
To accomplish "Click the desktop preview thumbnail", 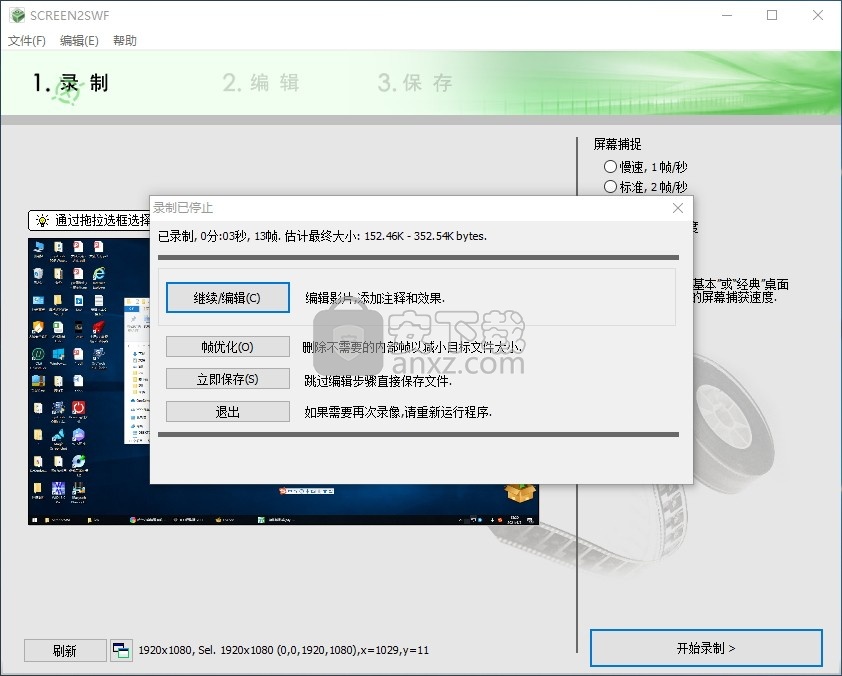I will tap(283, 381).
